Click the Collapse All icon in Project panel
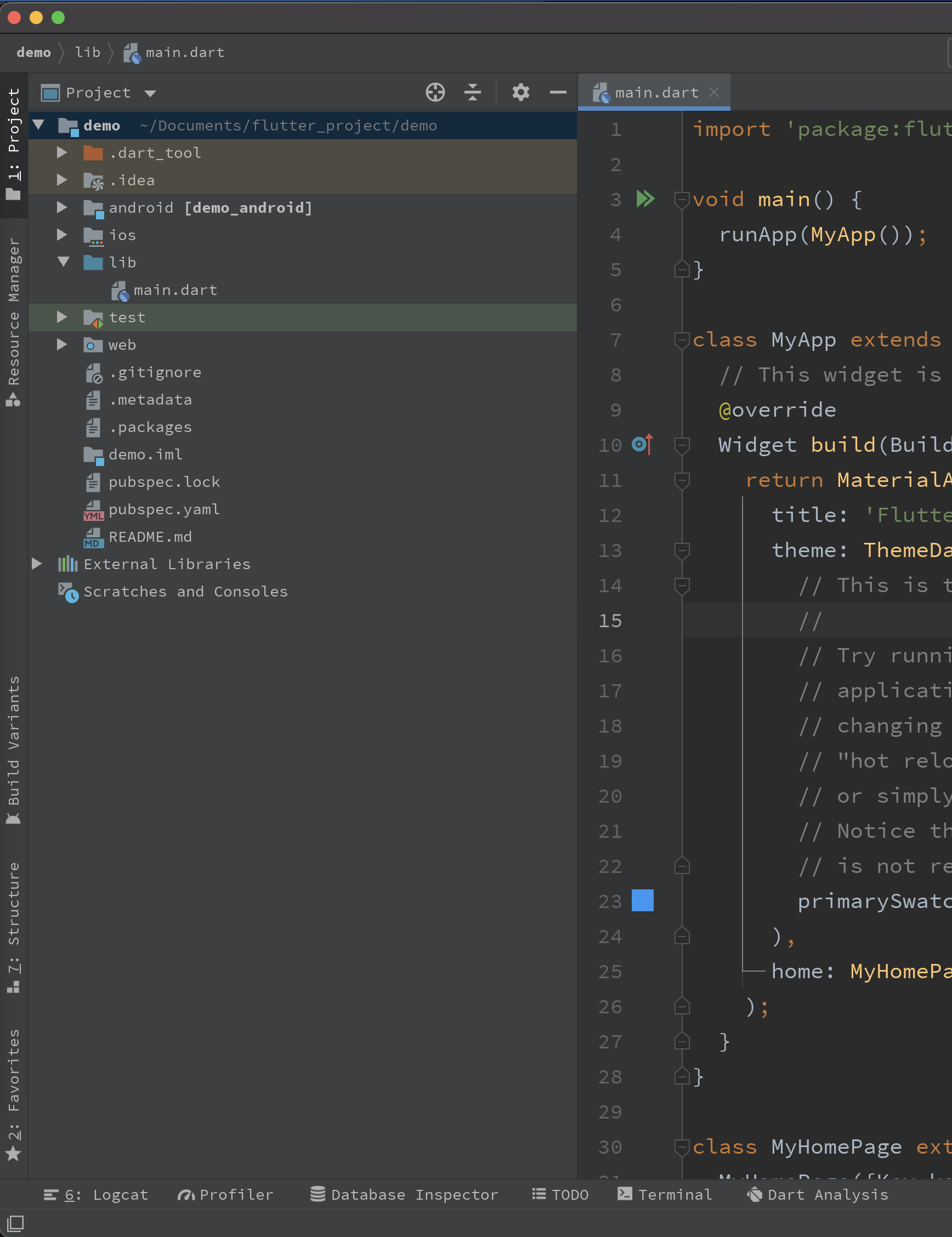952x1237 pixels. [x=472, y=92]
